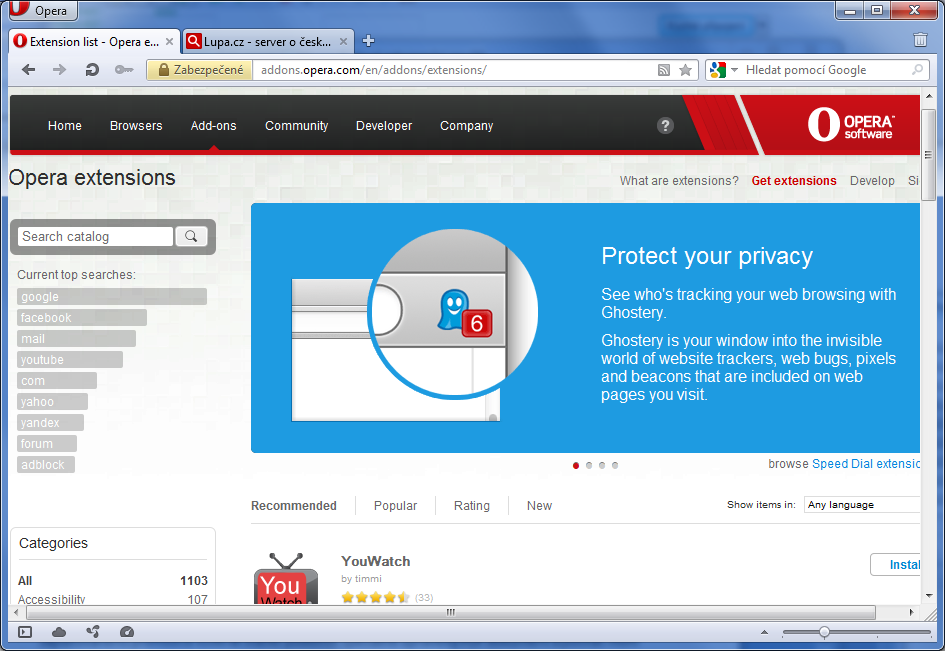
Task: Go back with the Back arrow
Action: [28, 70]
